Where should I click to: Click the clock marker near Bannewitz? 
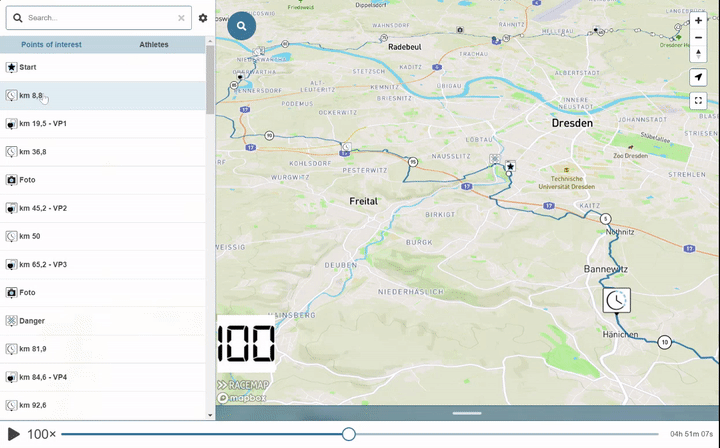[x=617, y=300]
